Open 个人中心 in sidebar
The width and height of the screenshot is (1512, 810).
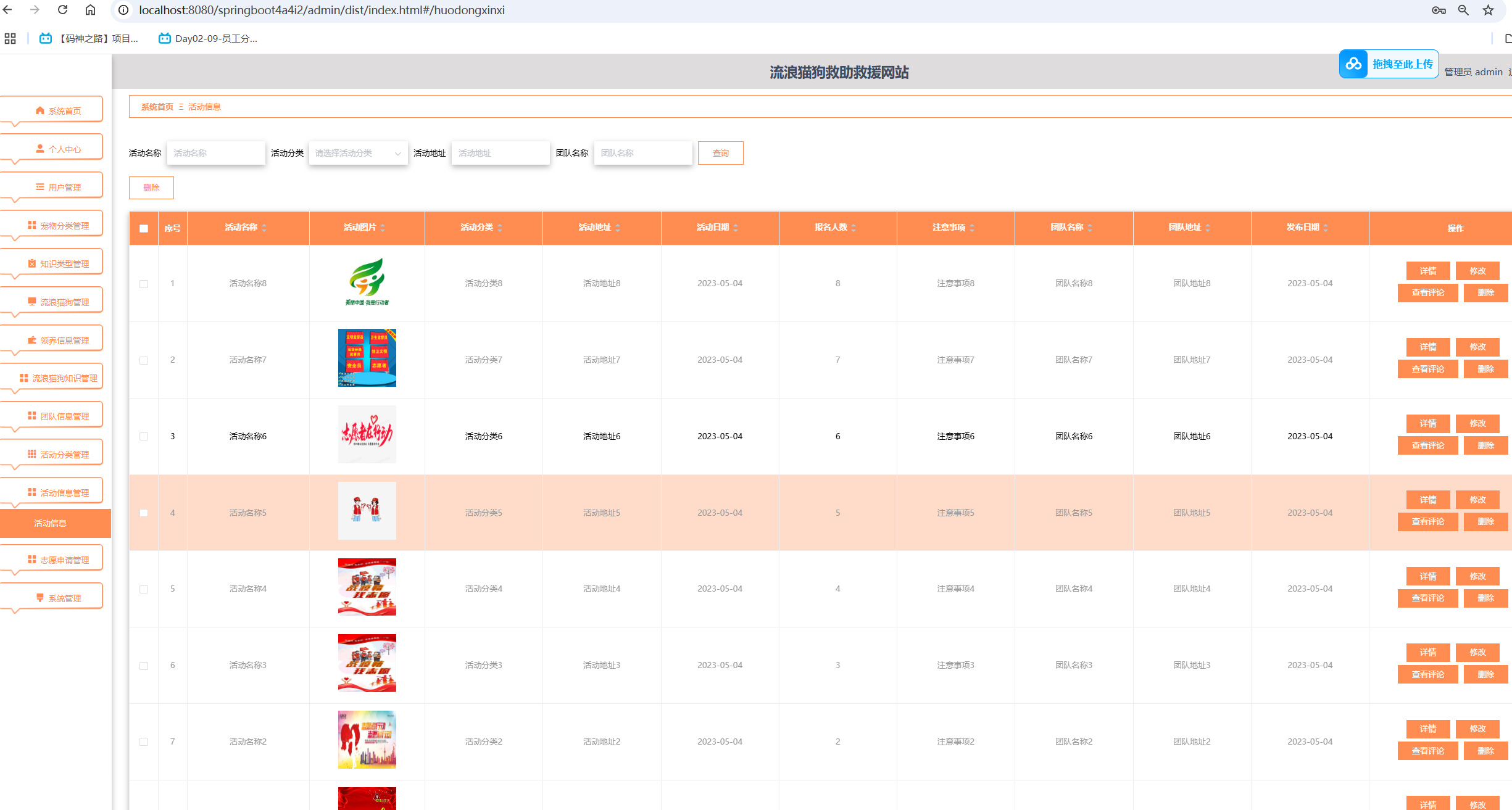click(52, 149)
